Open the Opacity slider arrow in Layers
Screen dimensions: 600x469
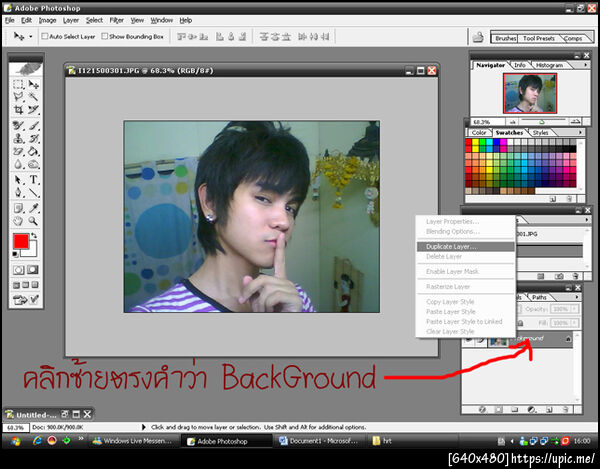coord(574,309)
